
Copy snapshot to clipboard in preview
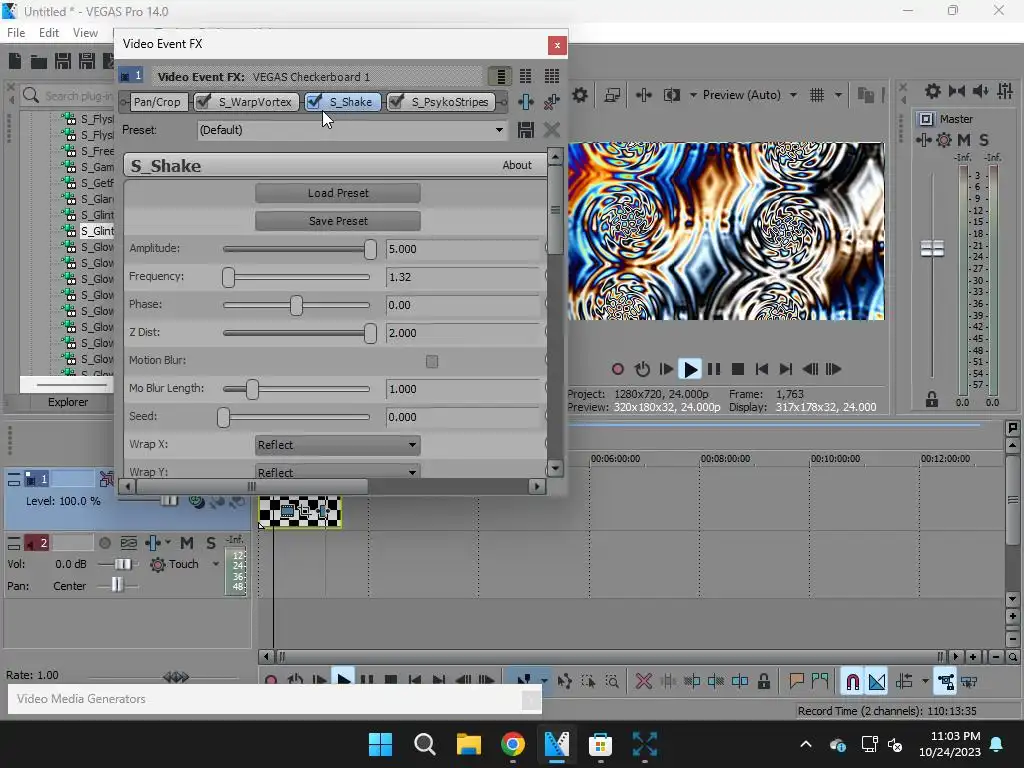865,95
